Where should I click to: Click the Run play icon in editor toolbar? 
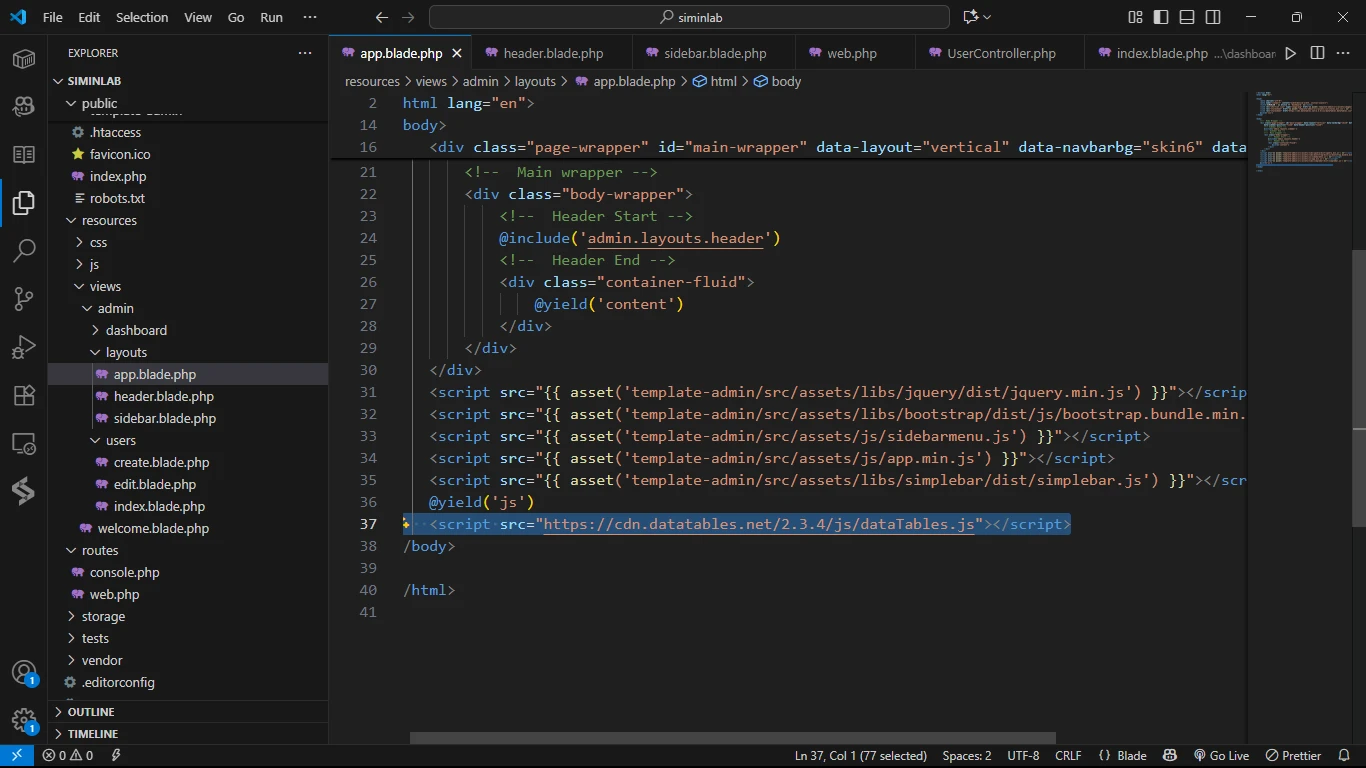coord(1291,53)
